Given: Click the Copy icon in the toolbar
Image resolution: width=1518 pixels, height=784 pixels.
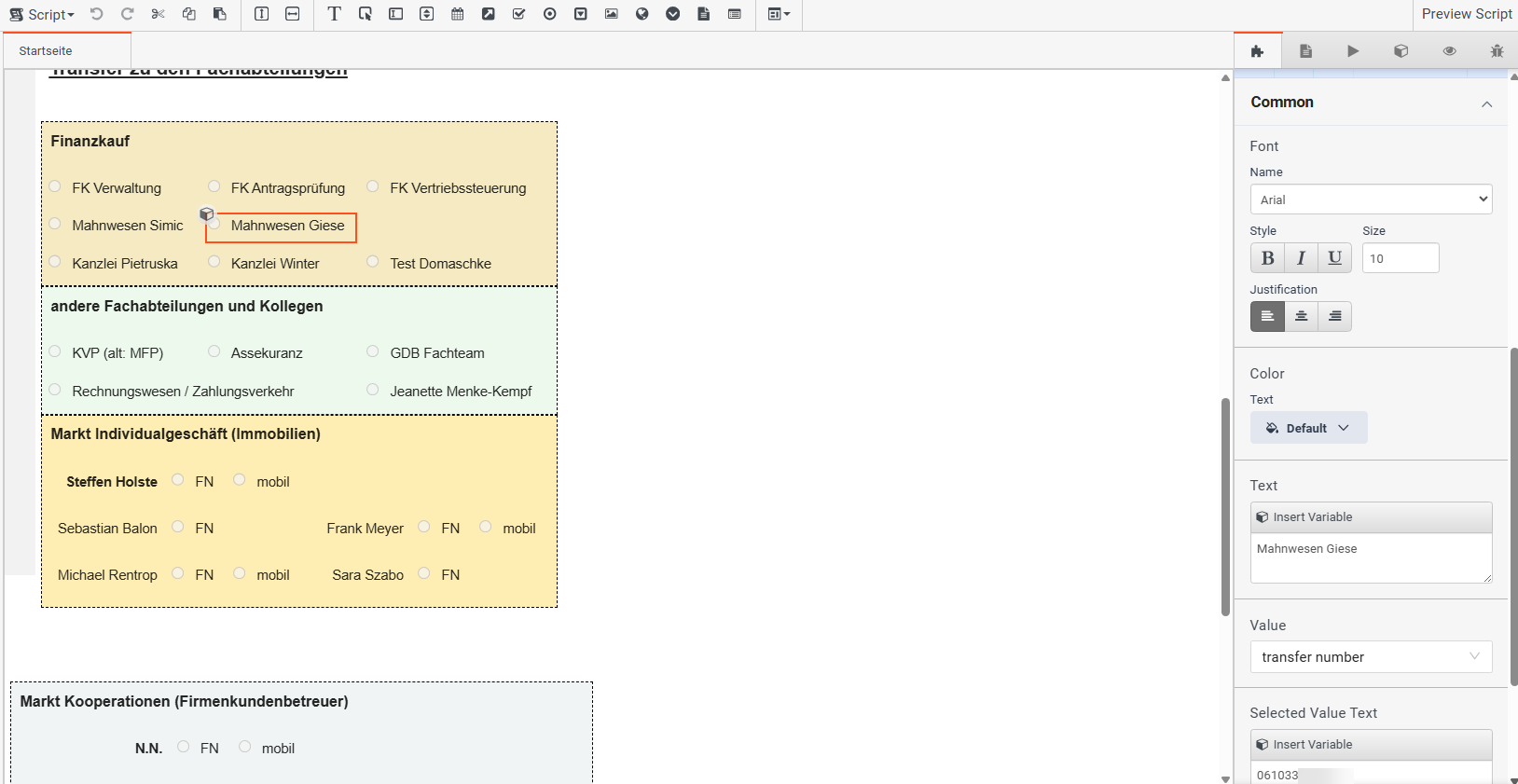Looking at the screenshot, I should point(189,14).
